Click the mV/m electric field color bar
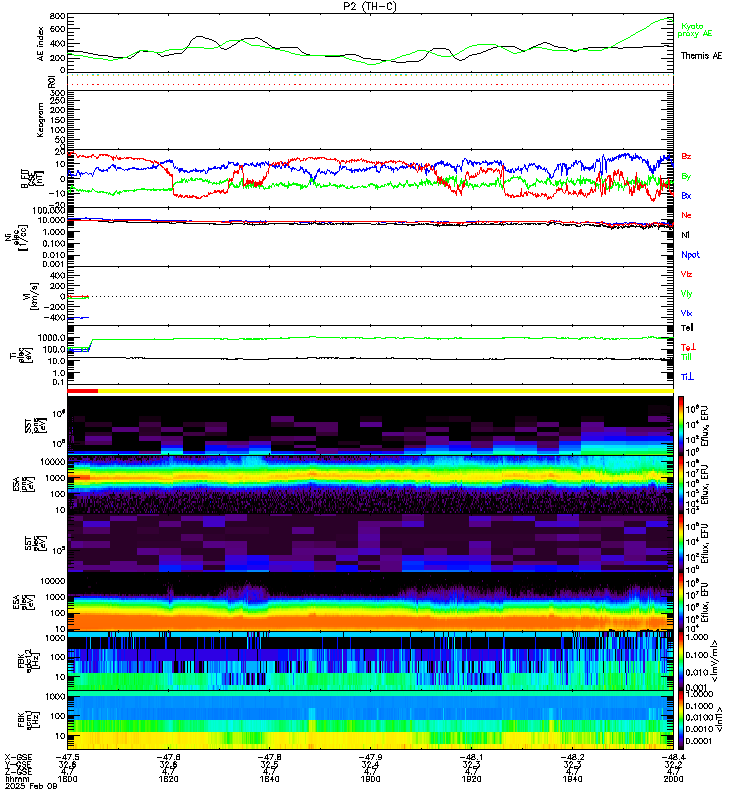Screen dimensions: 750x800 click(x=681, y=661)
